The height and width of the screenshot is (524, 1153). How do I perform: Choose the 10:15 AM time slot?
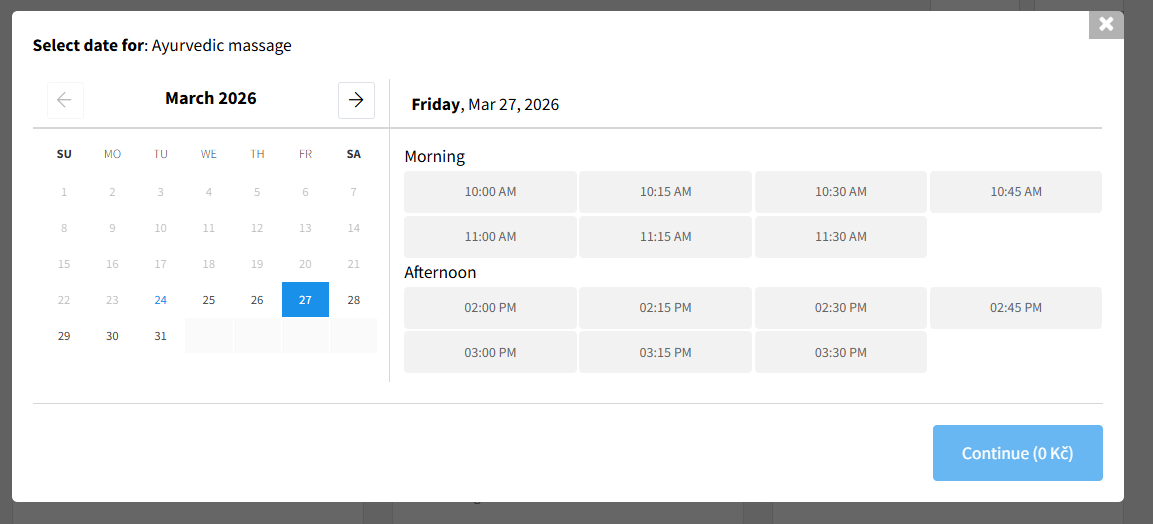point(665,192)
